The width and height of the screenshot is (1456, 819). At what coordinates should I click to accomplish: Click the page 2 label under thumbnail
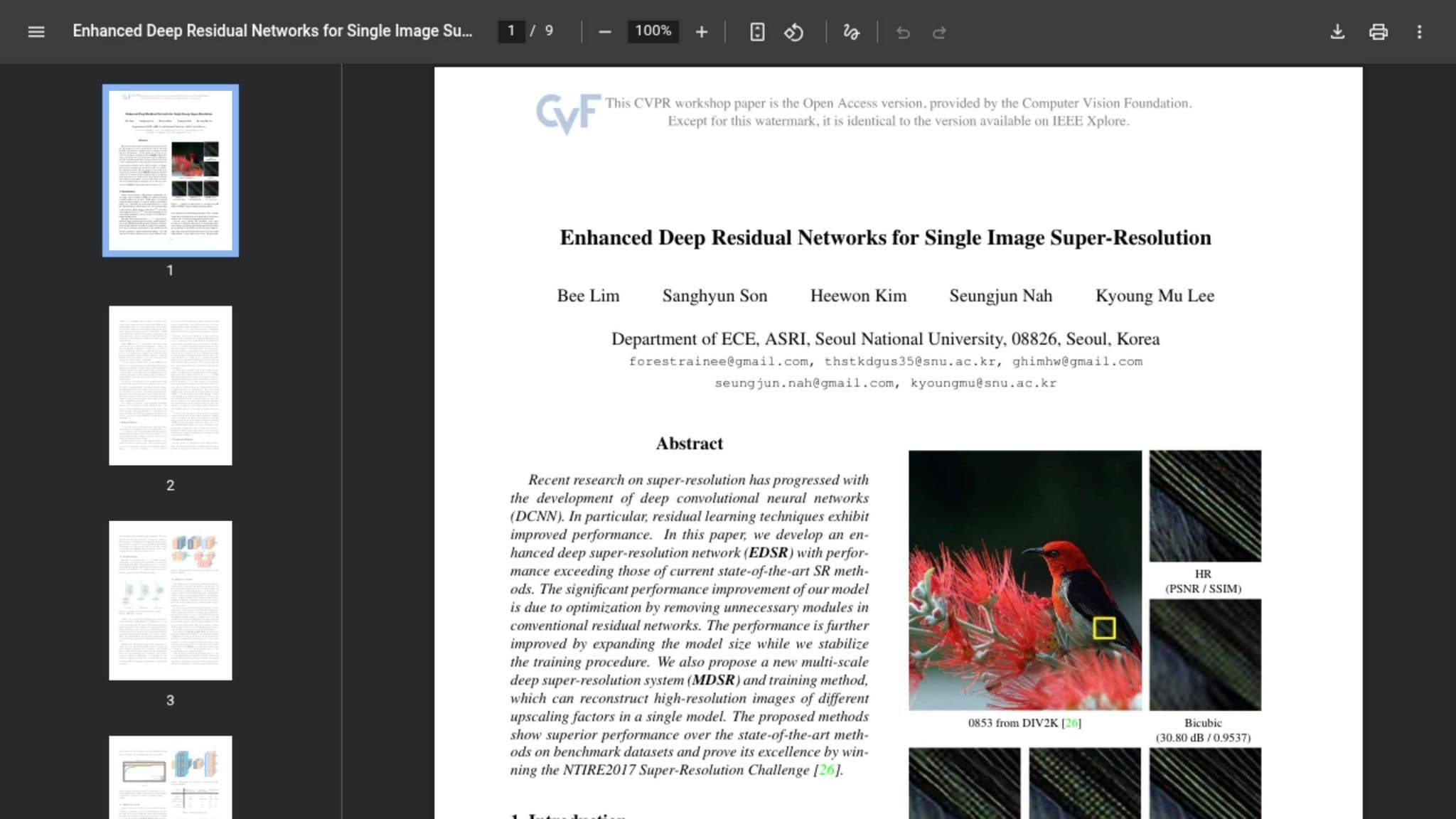[170, 486]
